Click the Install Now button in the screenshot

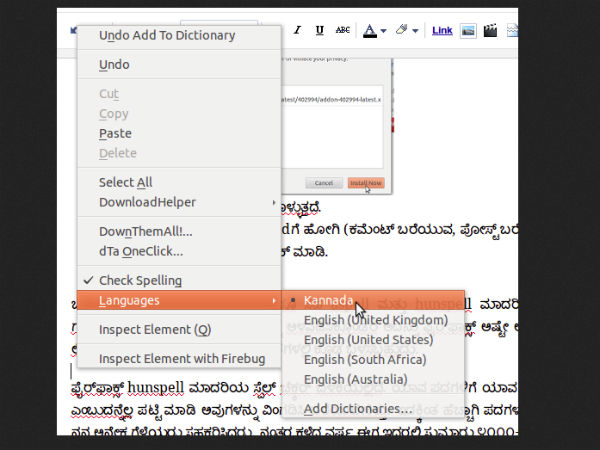[x=365, y=183]
